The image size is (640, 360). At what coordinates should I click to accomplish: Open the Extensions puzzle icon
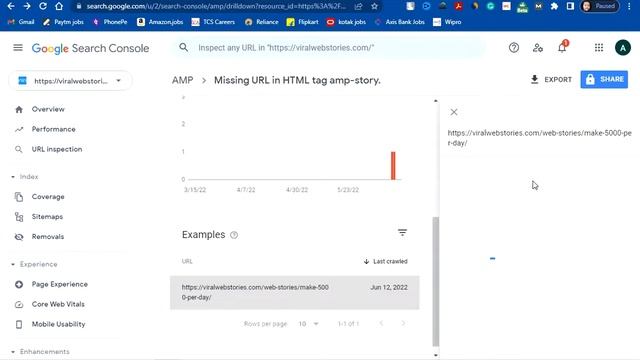click(x=554, y=6)
